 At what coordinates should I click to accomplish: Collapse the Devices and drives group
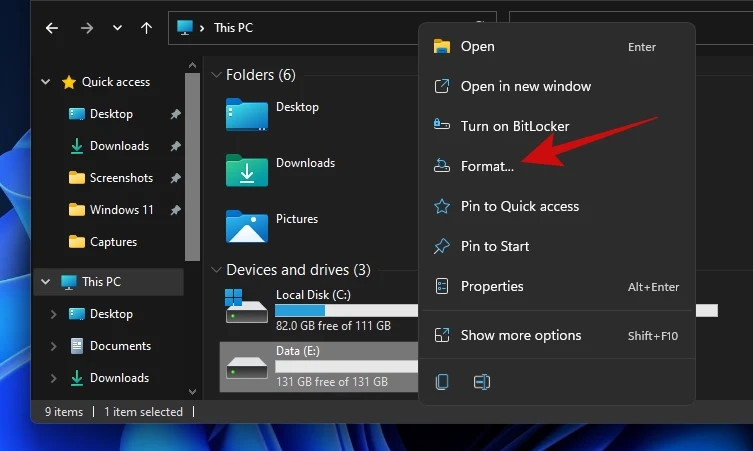[x=216, y=270]
